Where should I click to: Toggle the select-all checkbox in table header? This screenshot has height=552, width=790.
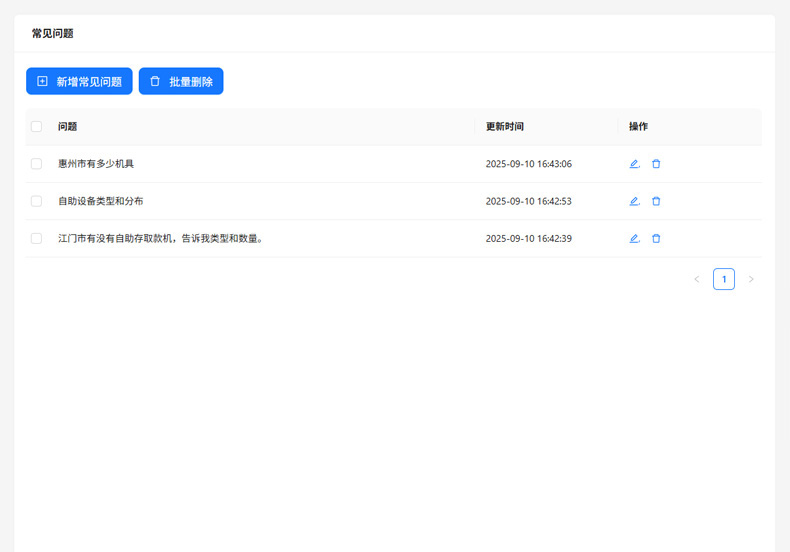37,127
